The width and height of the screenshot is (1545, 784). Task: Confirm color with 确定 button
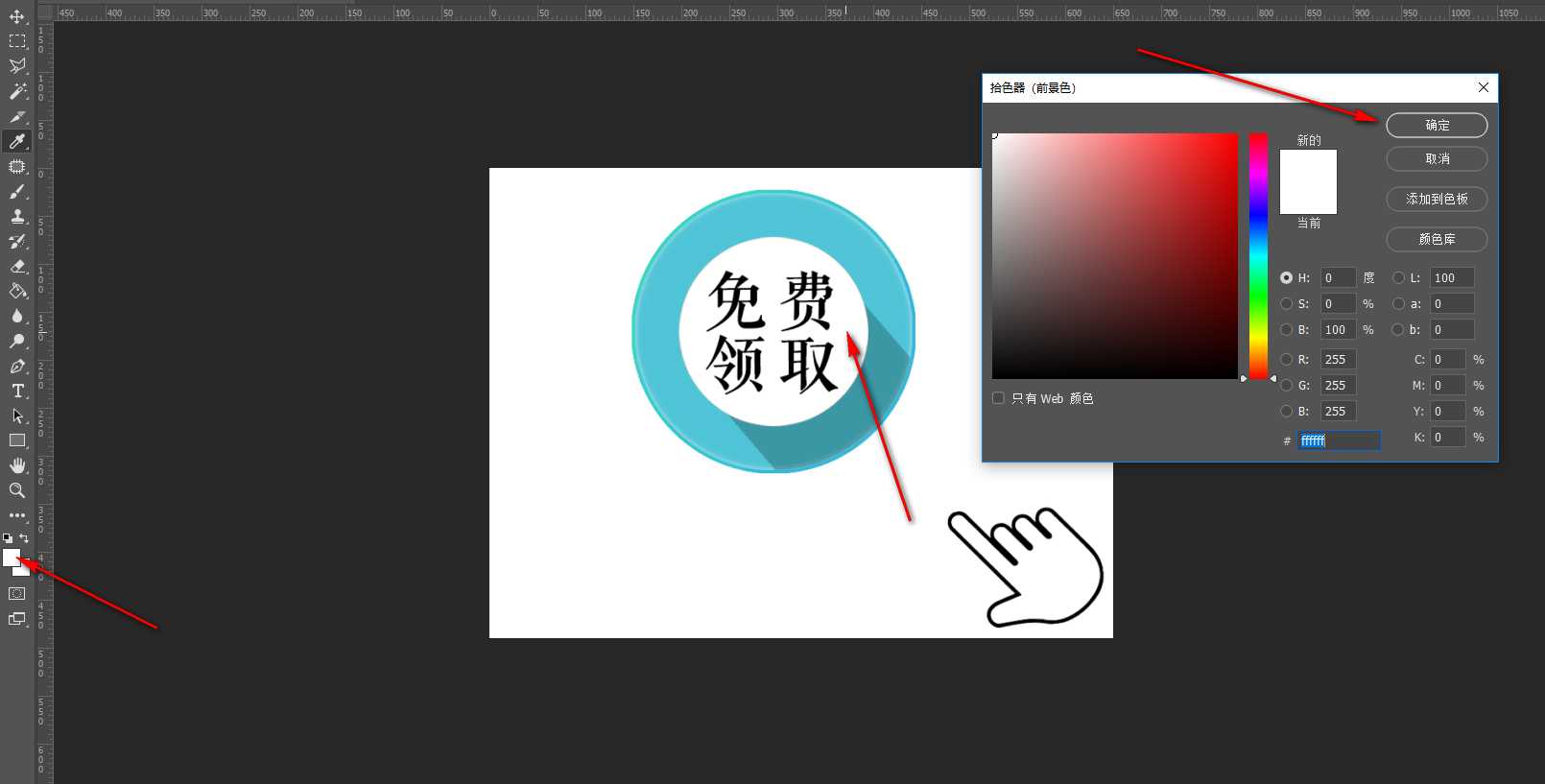click(x=1437, y=125)
